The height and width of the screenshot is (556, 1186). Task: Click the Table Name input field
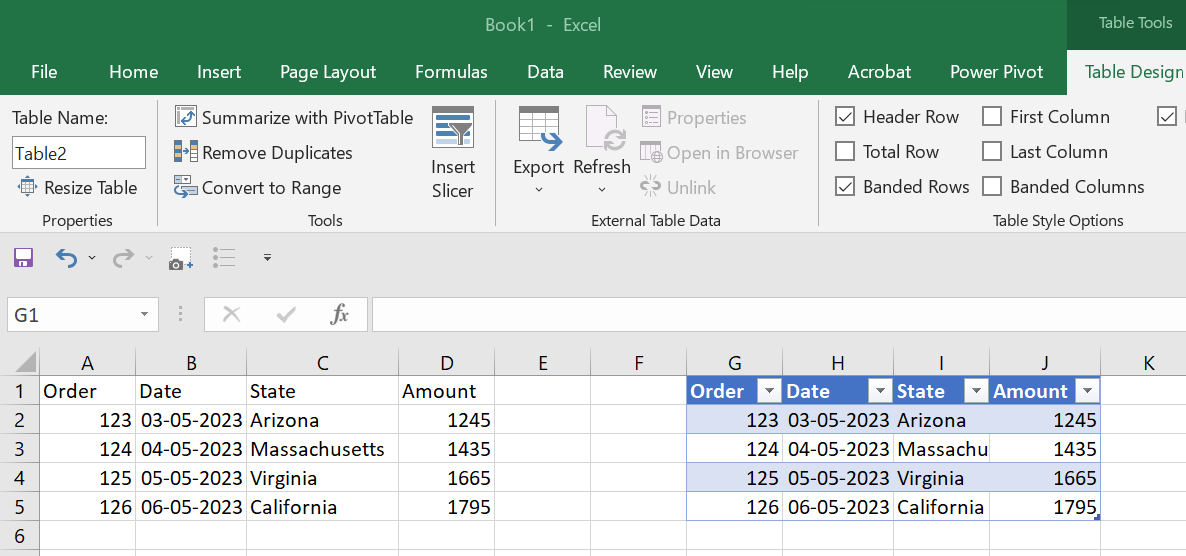79,153
